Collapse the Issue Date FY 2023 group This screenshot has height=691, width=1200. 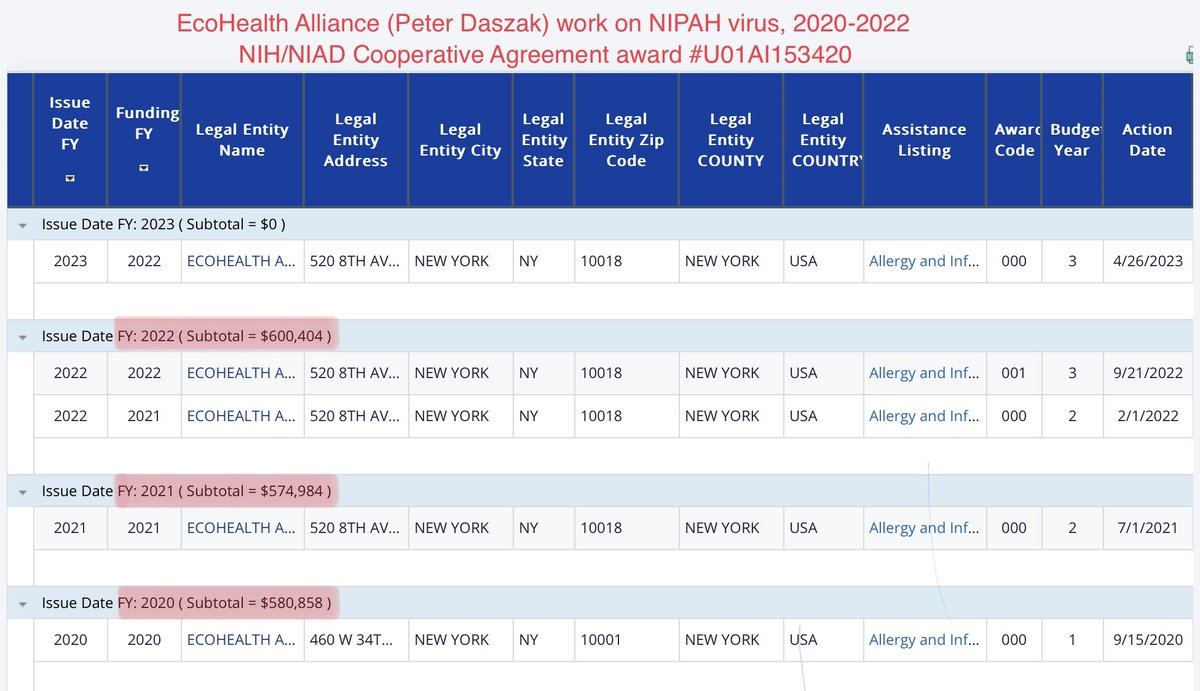22,226
